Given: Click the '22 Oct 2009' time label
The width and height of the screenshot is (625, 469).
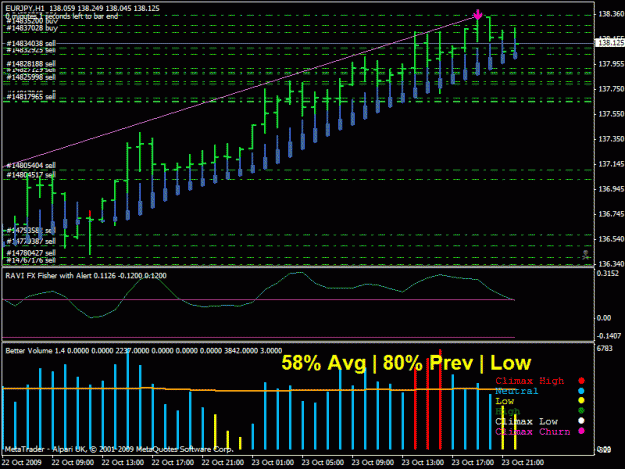Looking at the screenshot, I should click(x=22, y=463).
